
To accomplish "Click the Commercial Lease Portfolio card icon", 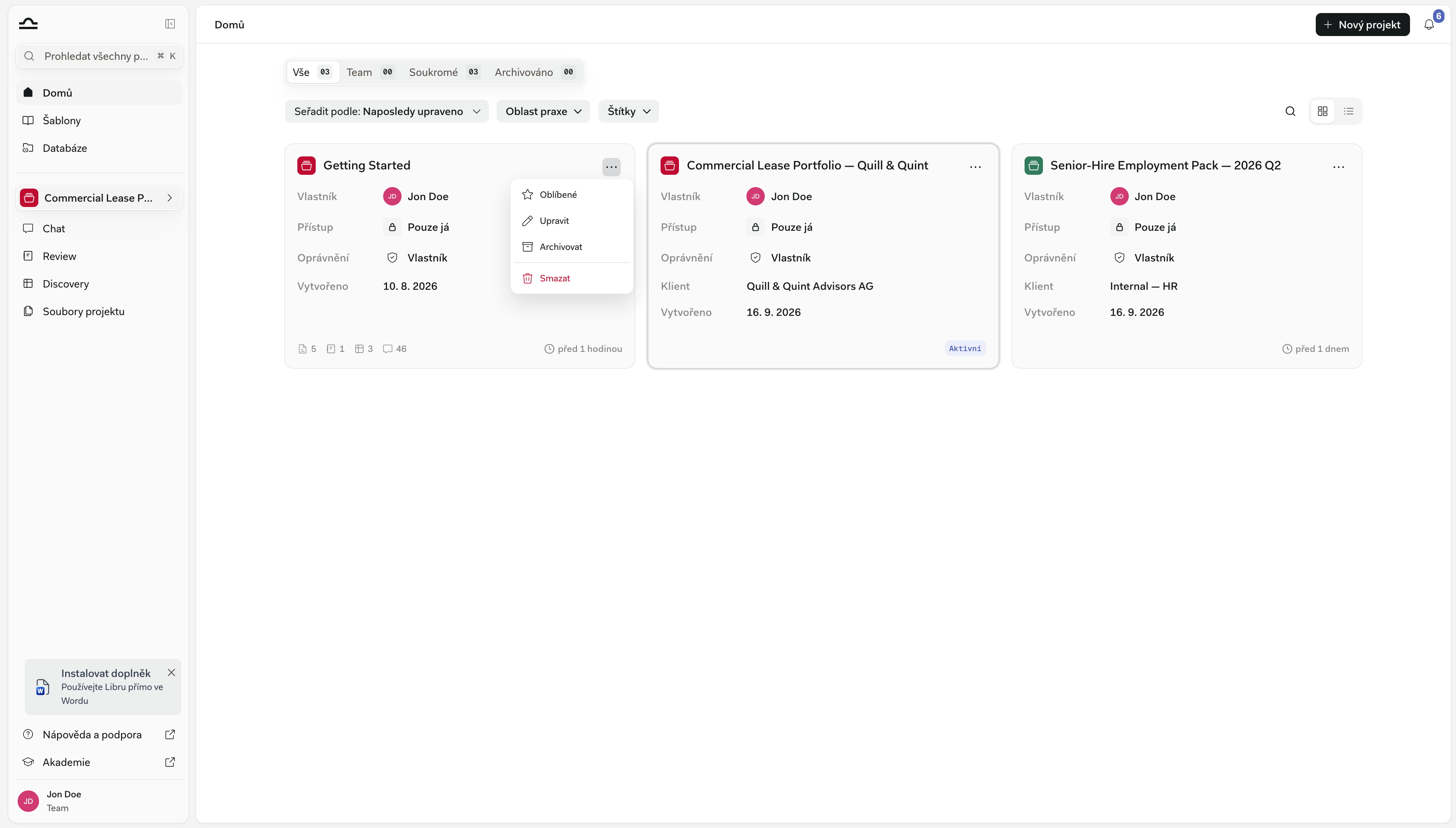I will [669, 166].
